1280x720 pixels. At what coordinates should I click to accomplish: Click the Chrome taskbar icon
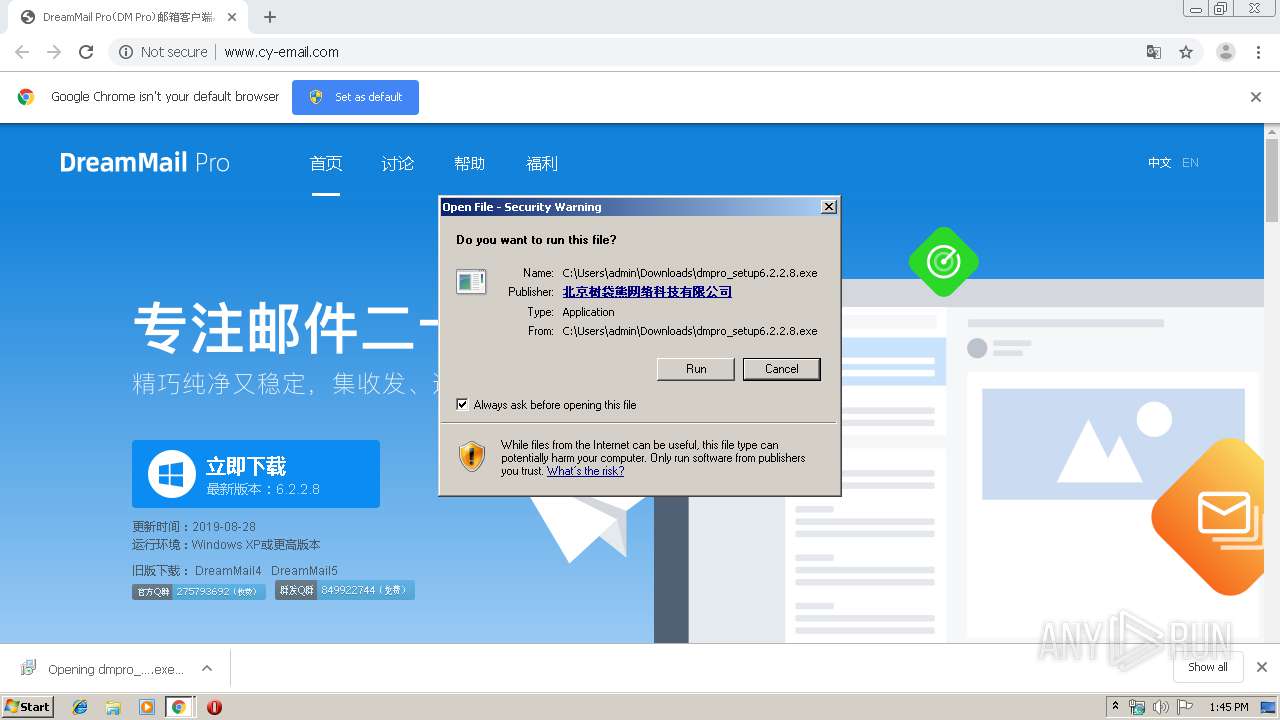tap(179, 707)
